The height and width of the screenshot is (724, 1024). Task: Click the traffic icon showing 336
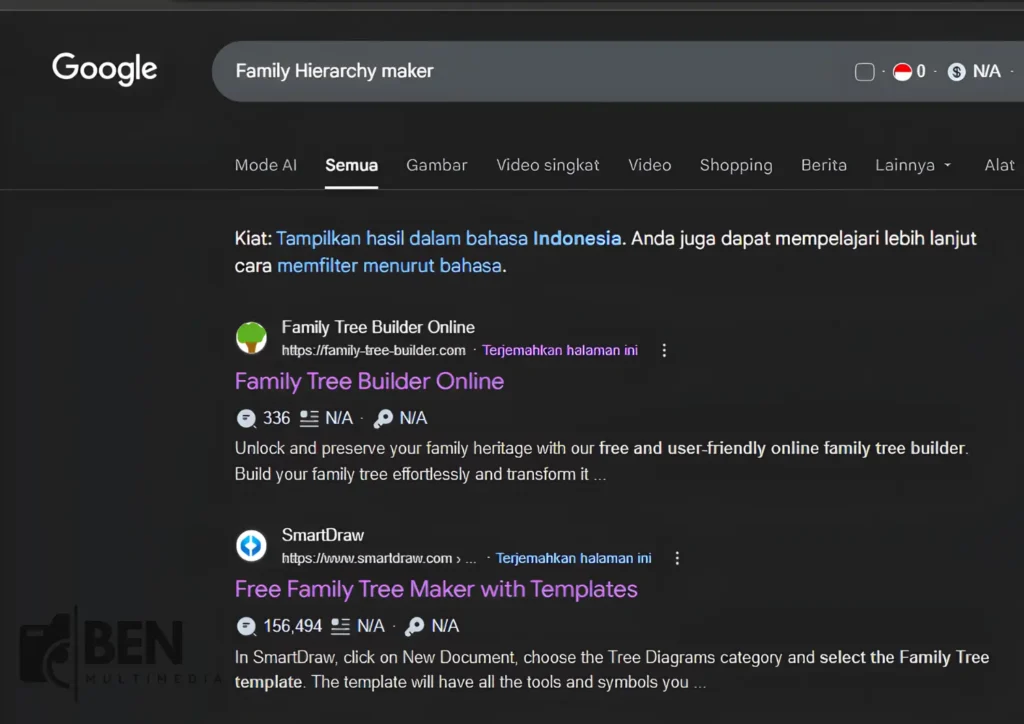point(246,417)
